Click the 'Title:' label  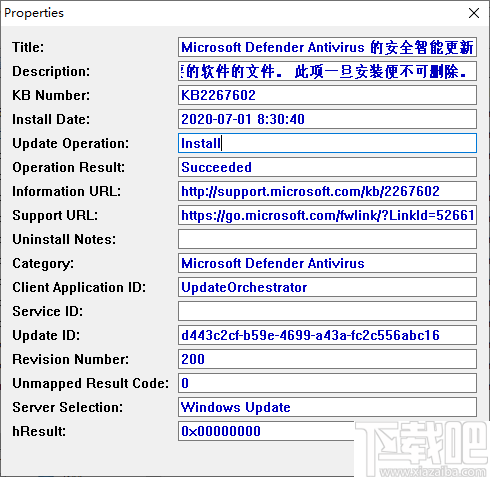point(28,47)
